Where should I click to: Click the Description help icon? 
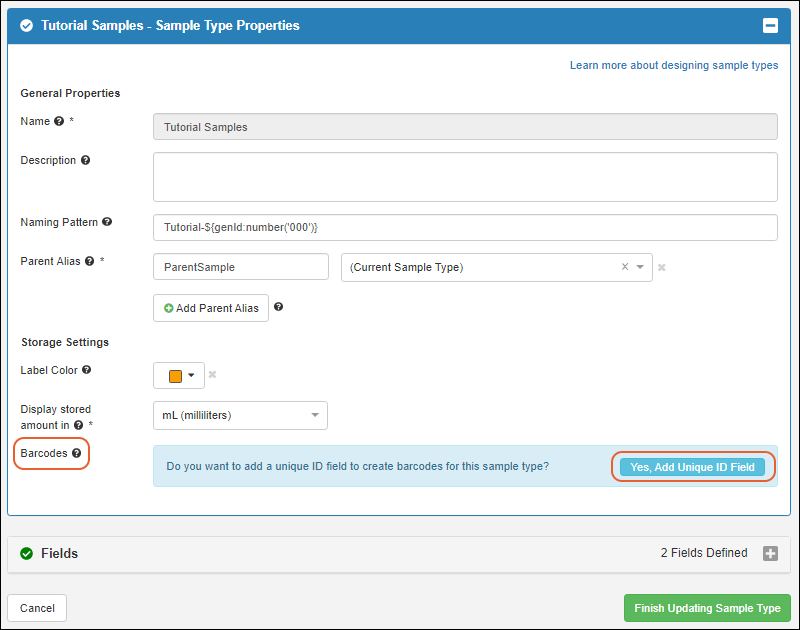pos(85,160)
